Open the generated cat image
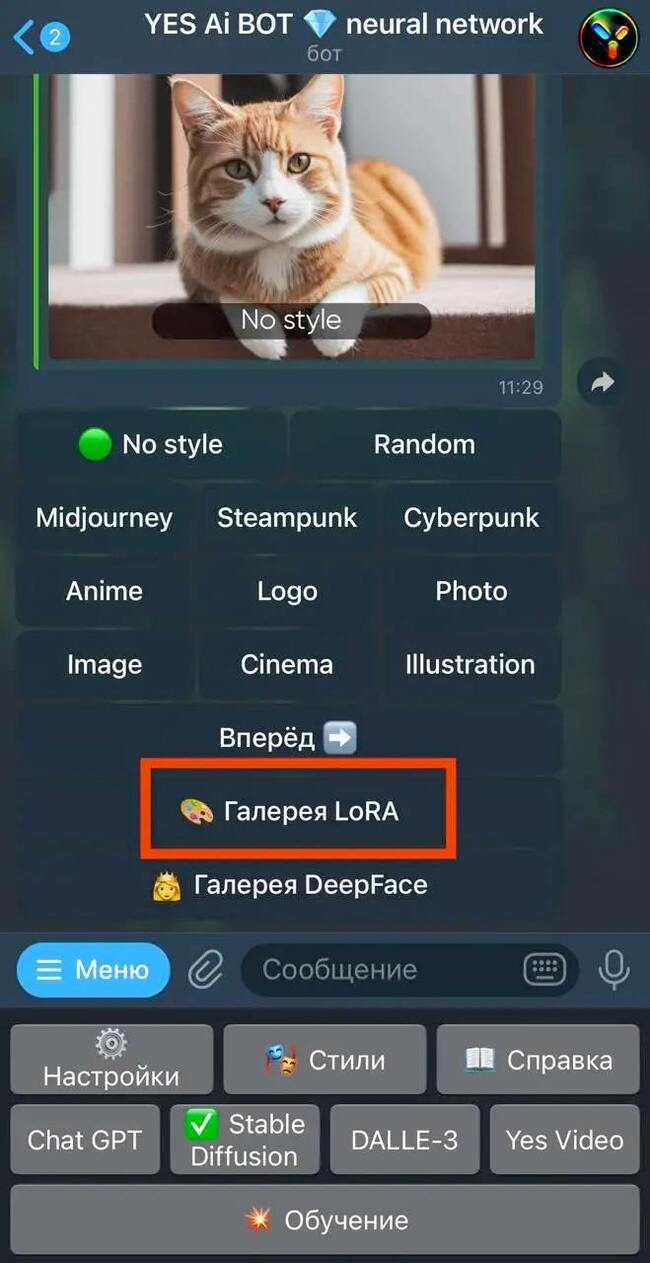The width and height of the screenshot is (650, 1263). coord(292,216)
